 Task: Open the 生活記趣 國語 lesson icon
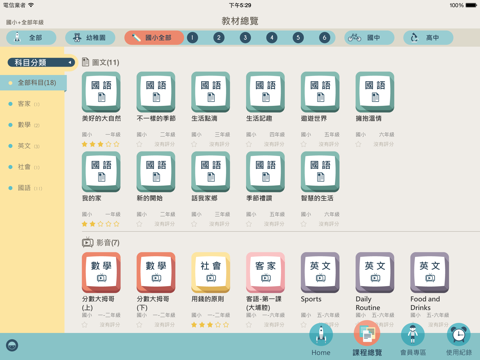pos(265,92)
